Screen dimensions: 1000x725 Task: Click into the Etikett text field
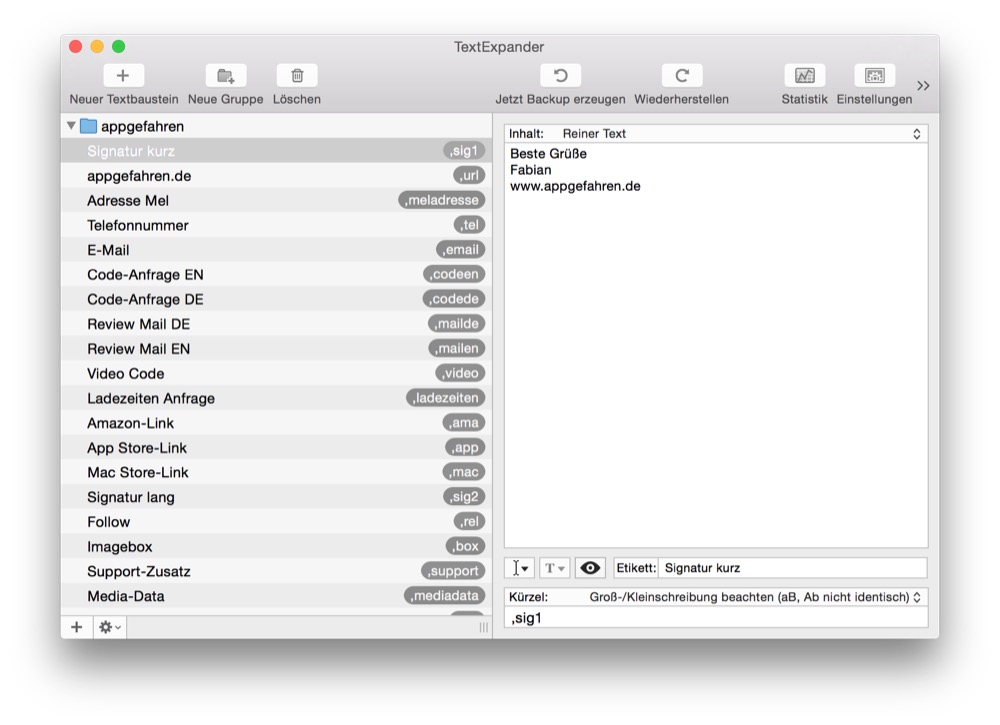(790, 568)
